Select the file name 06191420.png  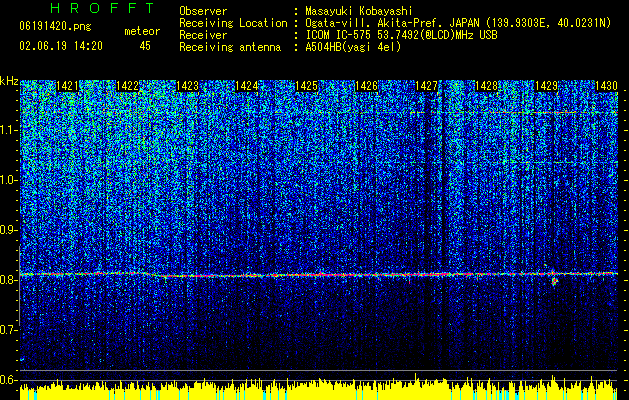click(x=55, y=27)
